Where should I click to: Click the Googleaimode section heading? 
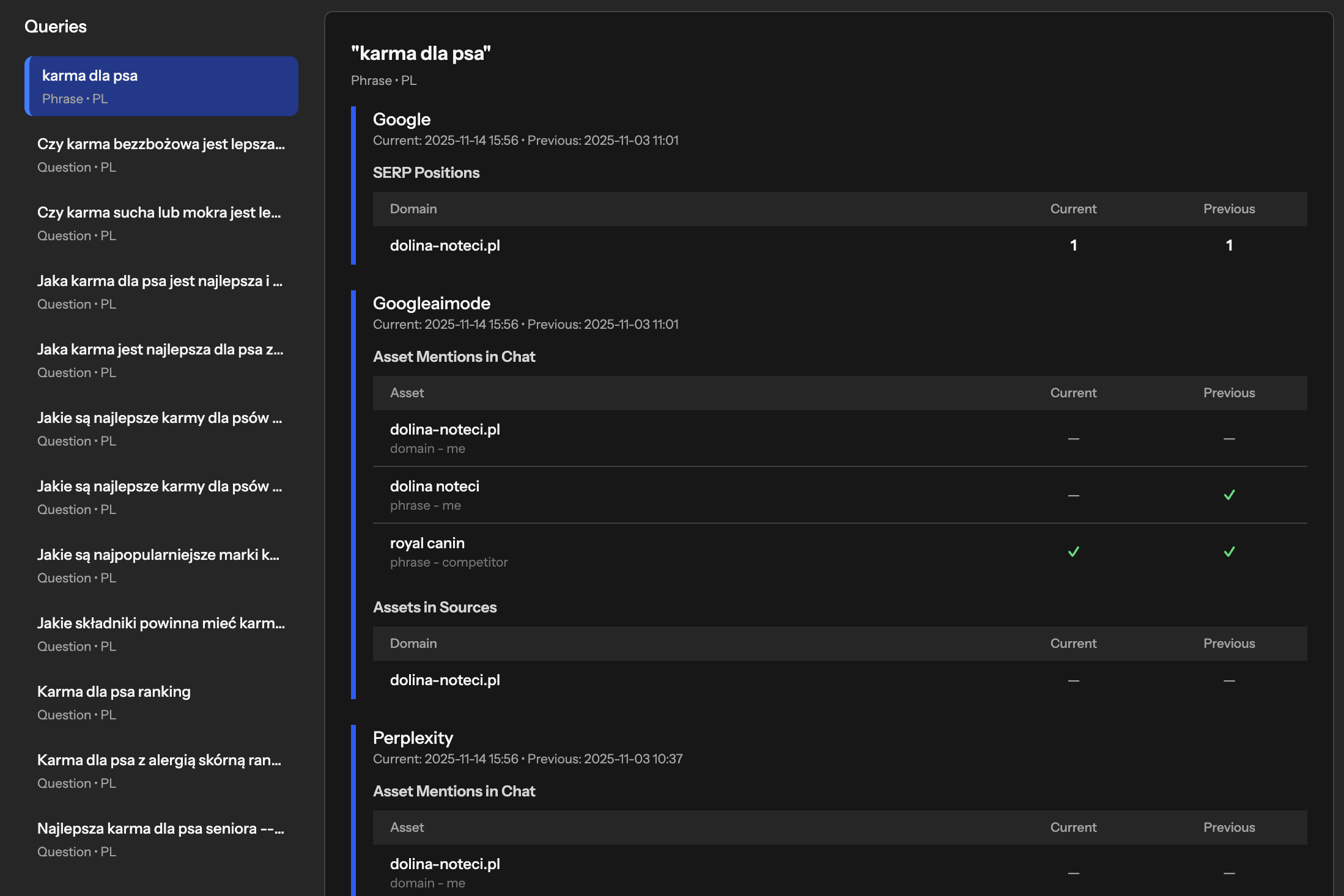432,303
